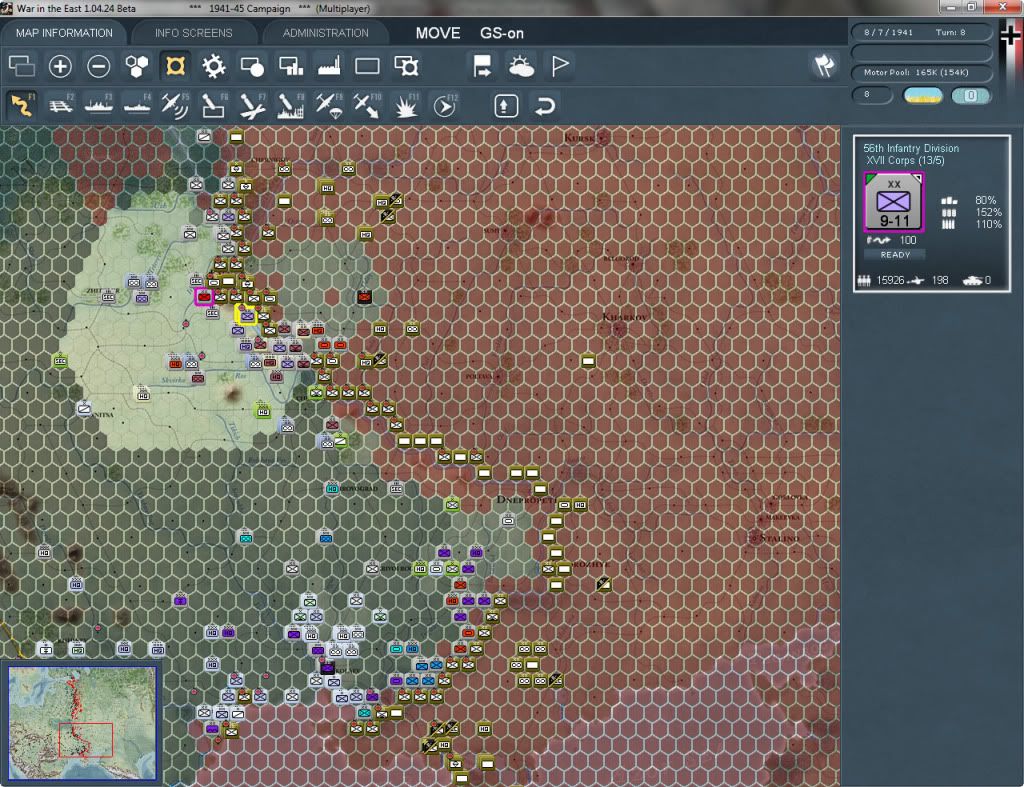Image resolution: width=1024 pixels, height=787 pixels.
Task: Select the amphibious transport F4 ship icon
Action: click(x=137, y=105)
